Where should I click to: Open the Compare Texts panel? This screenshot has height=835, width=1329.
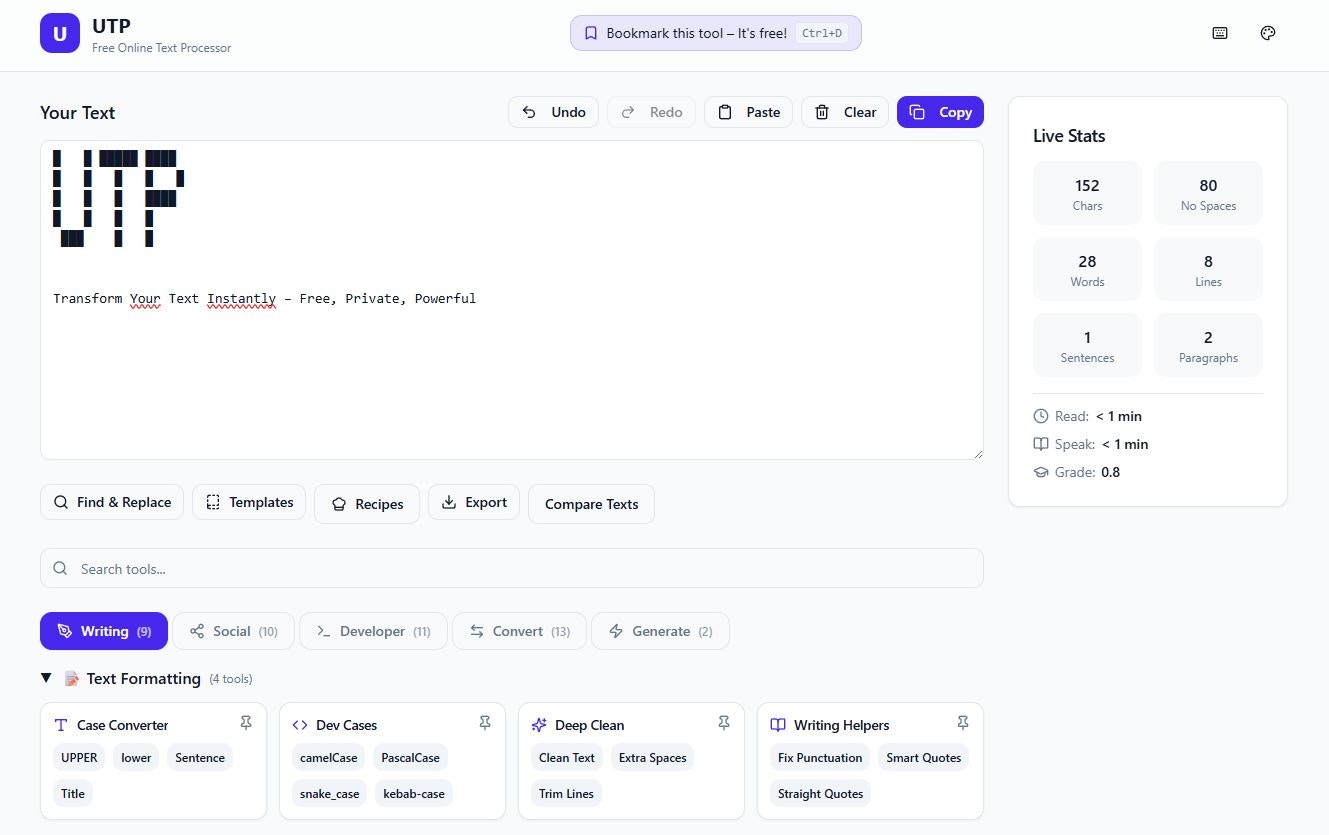pyautogui.click(x=591, y=504)
